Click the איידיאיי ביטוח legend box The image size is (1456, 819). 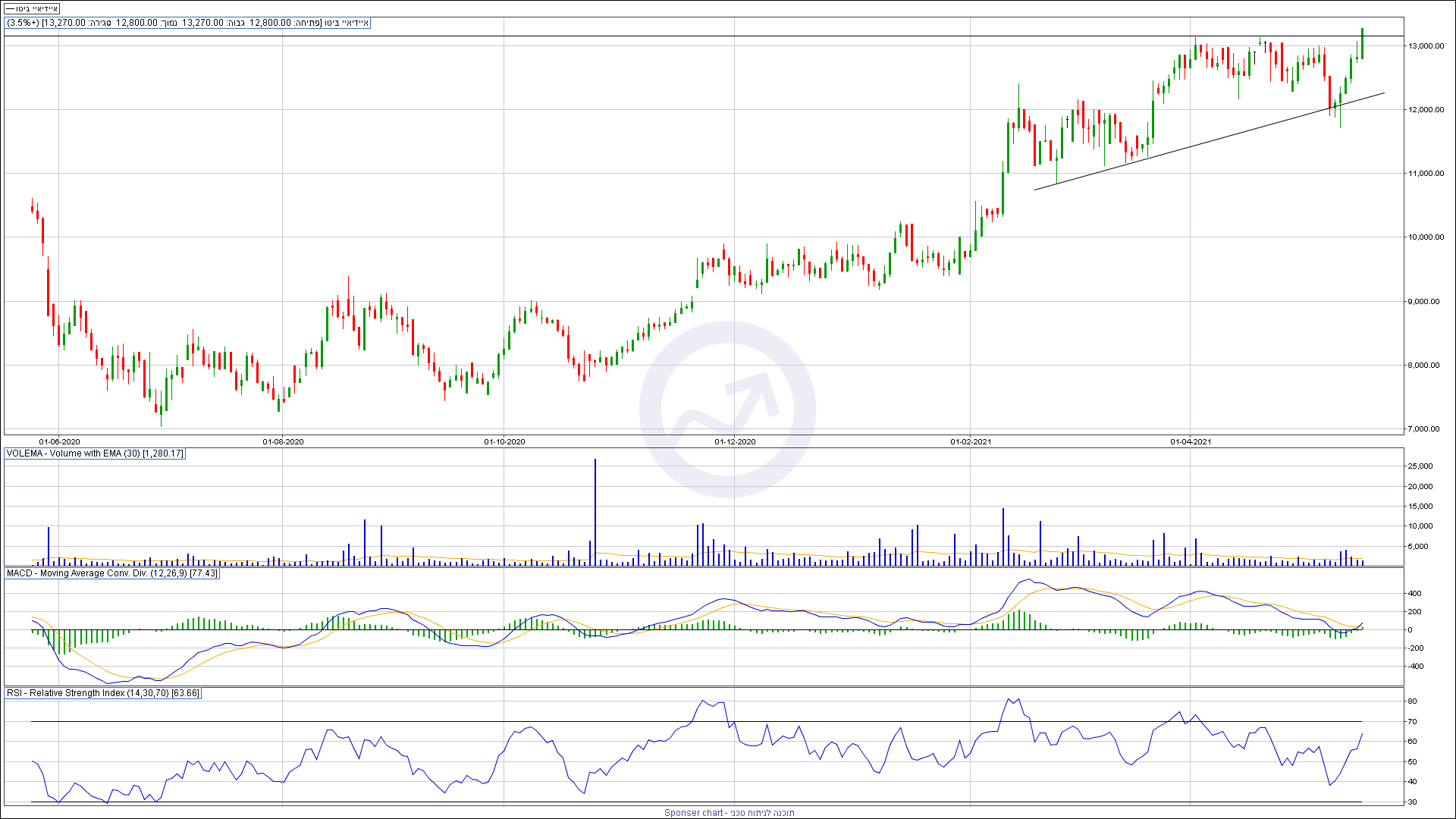point(32,8)
